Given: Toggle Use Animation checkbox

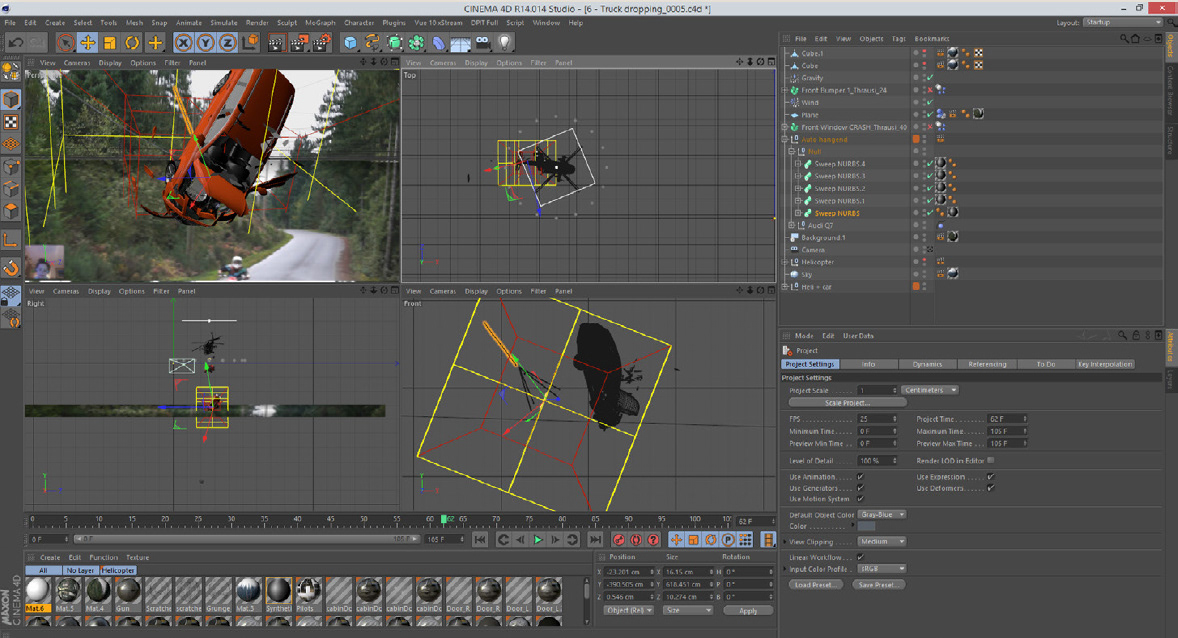Looking at the screenshot, I should coord(860,476).
